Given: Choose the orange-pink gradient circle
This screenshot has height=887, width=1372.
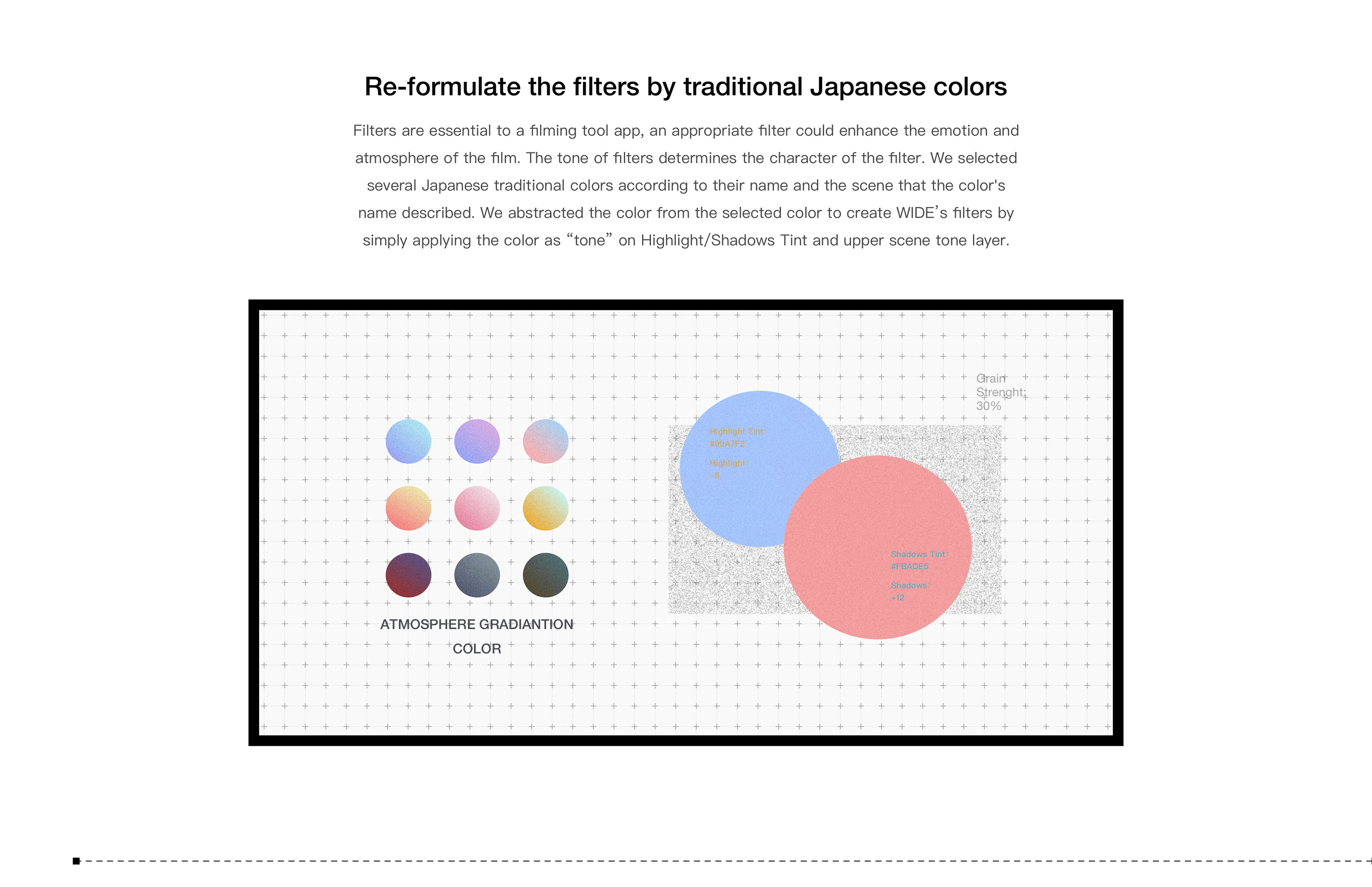Looking at the screenshot, I should click(408, 508).
